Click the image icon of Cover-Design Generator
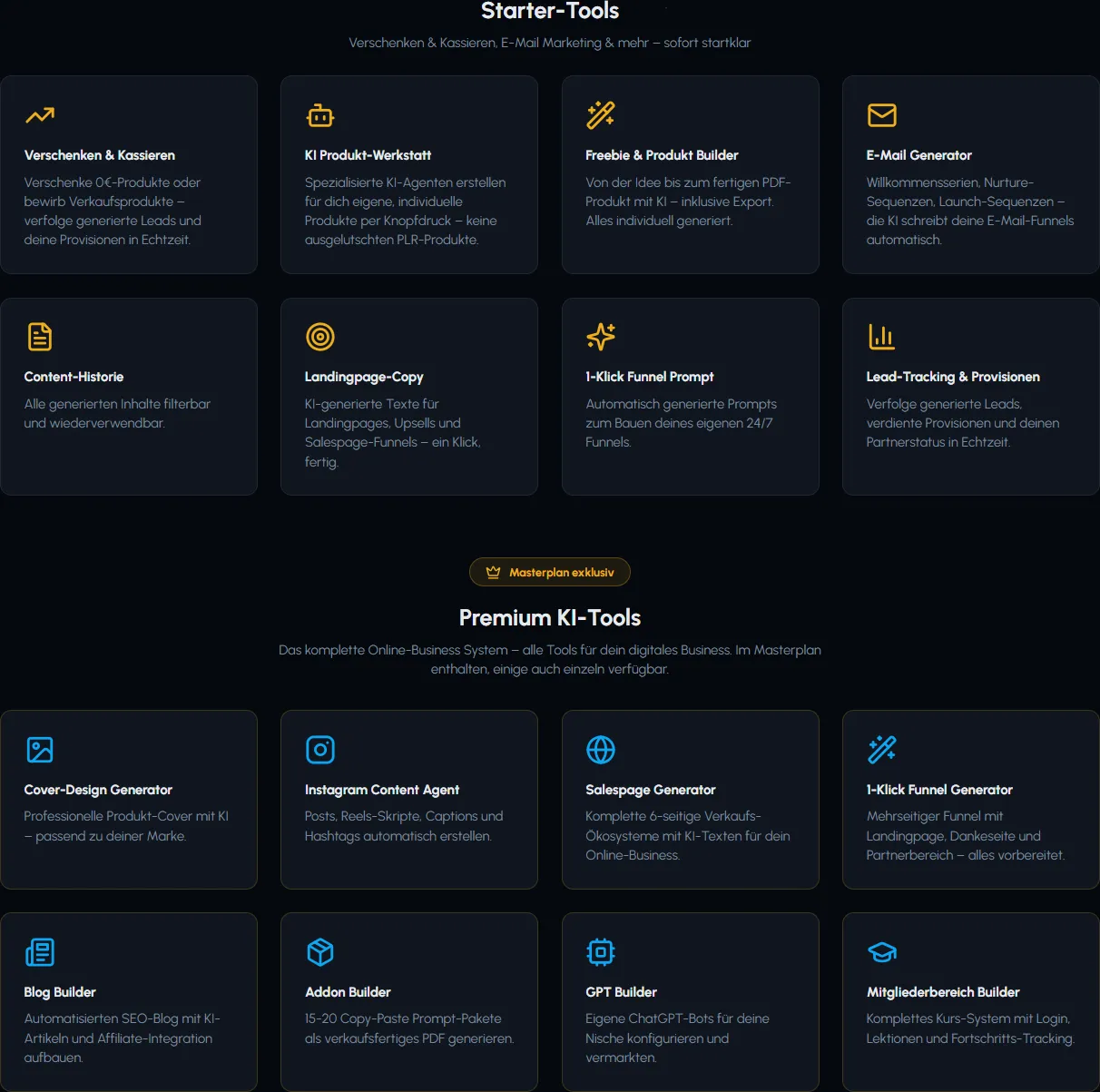Screen dimensions: 1100x1092 (40, 750)
